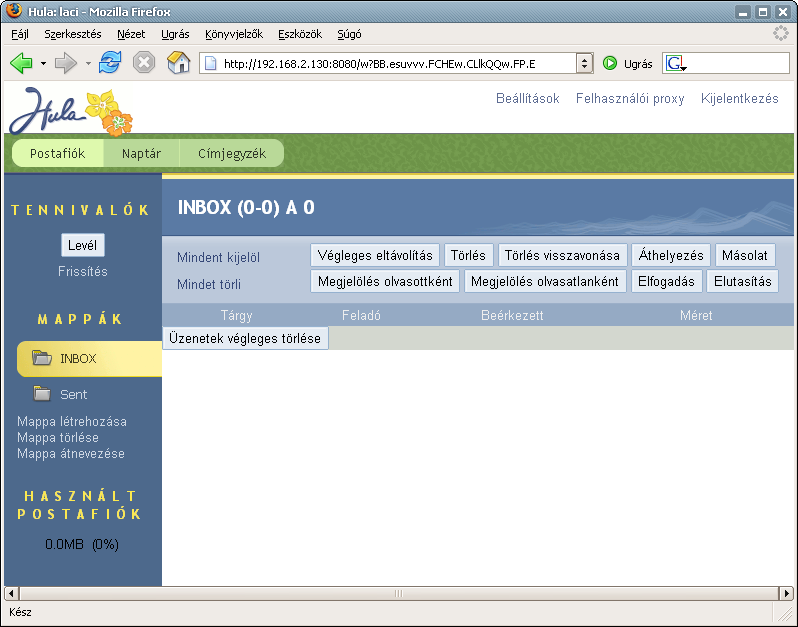Open the Beállítások link
The height and width of the screenshot is (627, 798).
coord(528,98)
